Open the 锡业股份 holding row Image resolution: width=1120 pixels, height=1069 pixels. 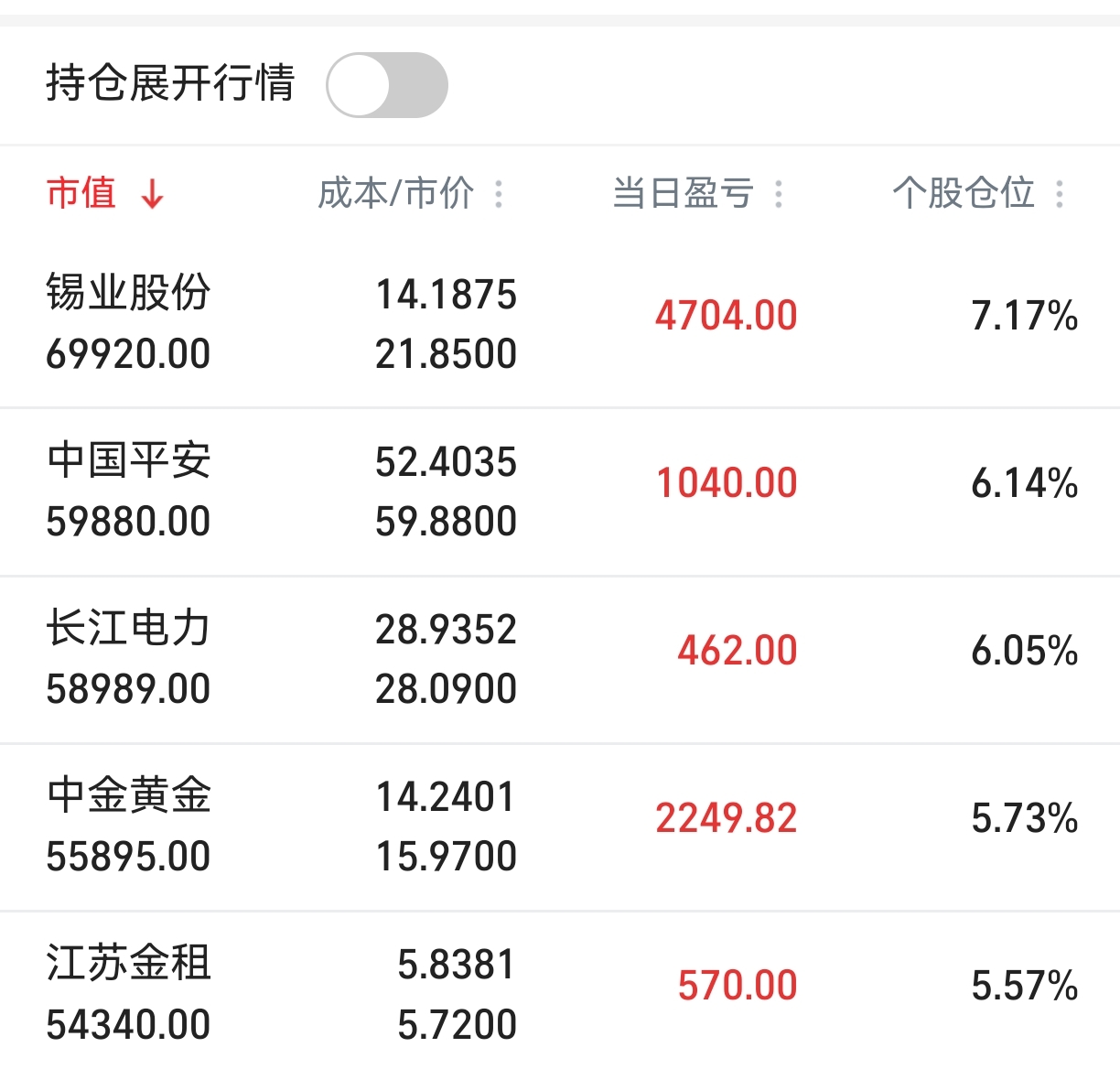pos(560,324)
